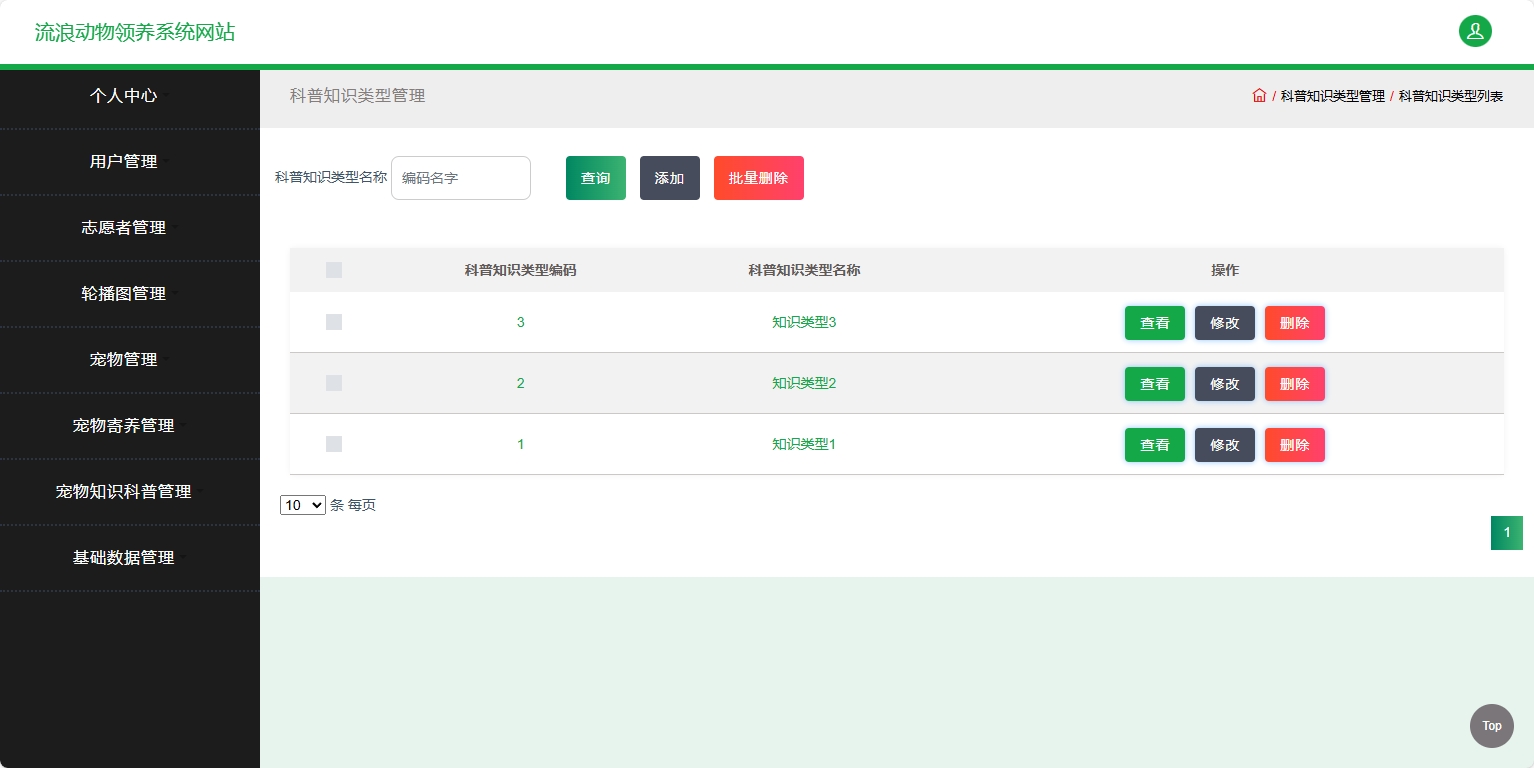Click 查看 for the 知识类型3 row
Image resolution: width=1534 pixels, height=768 pixels.
point(1154,322)
